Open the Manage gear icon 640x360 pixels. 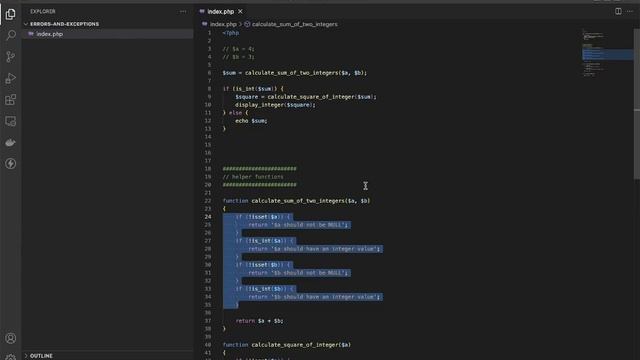(x=11, y=357)
